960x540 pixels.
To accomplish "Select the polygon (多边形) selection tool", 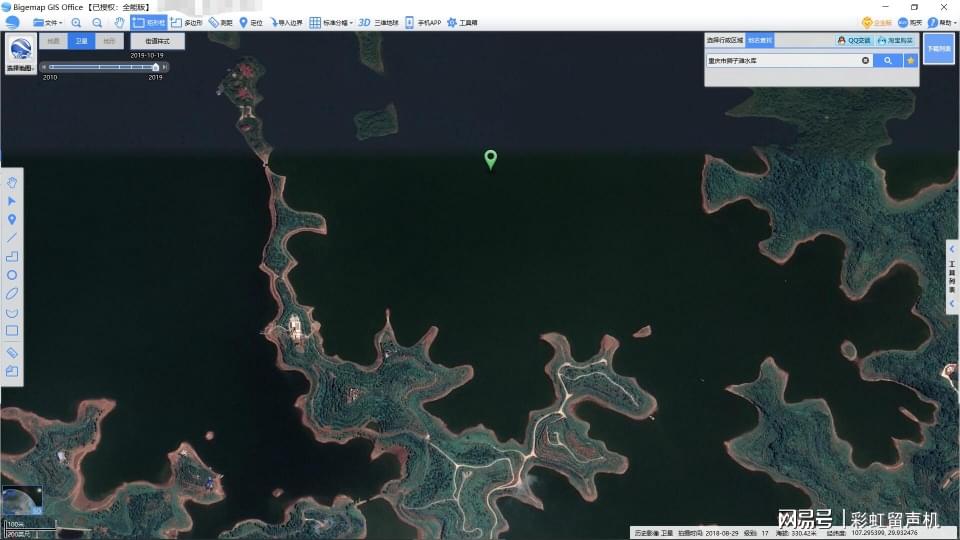I will (187, 22).
